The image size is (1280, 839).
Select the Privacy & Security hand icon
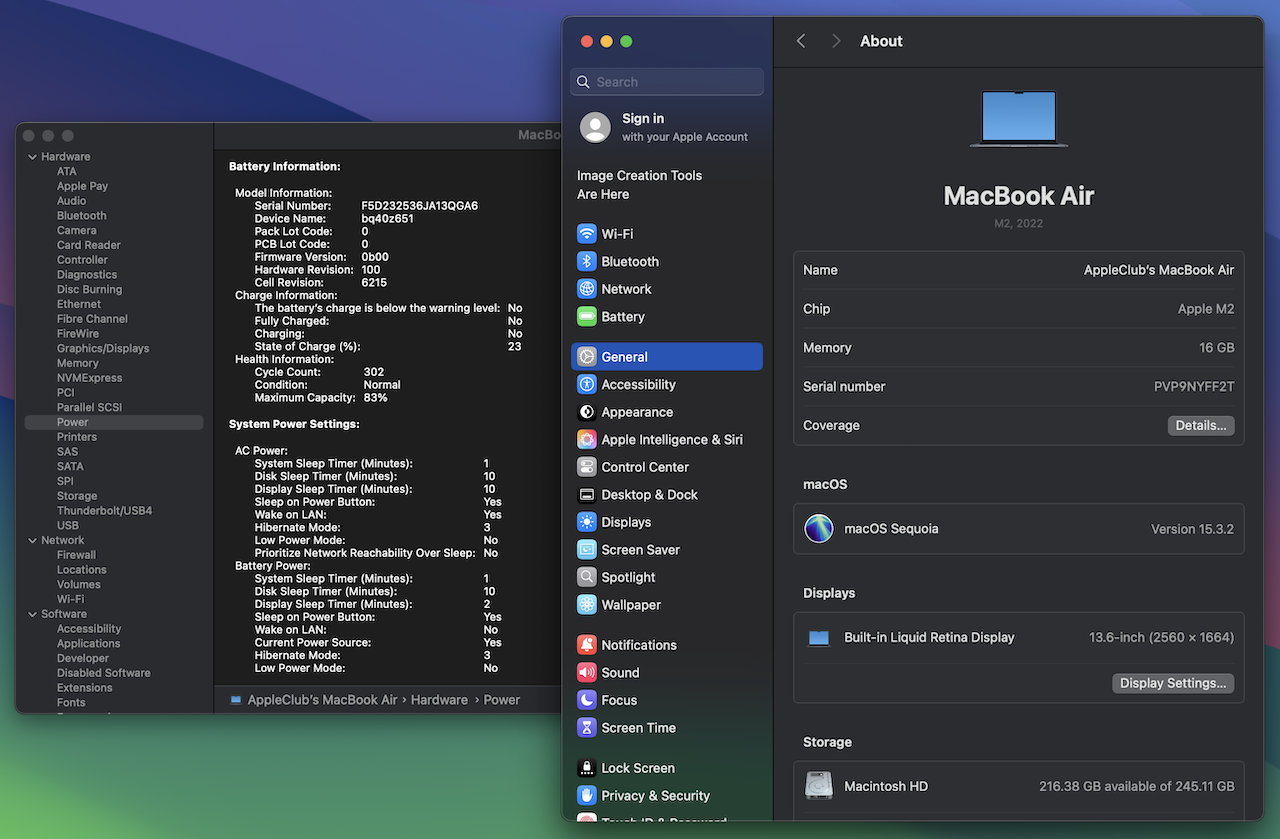[587, 796]
